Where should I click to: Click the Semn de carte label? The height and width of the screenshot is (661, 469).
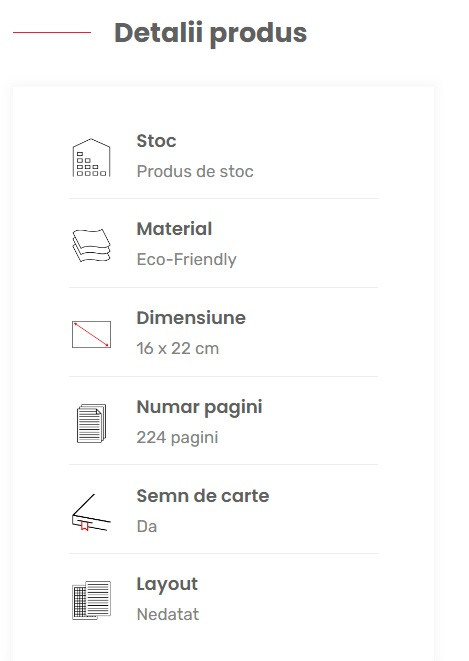click(203, 496)
